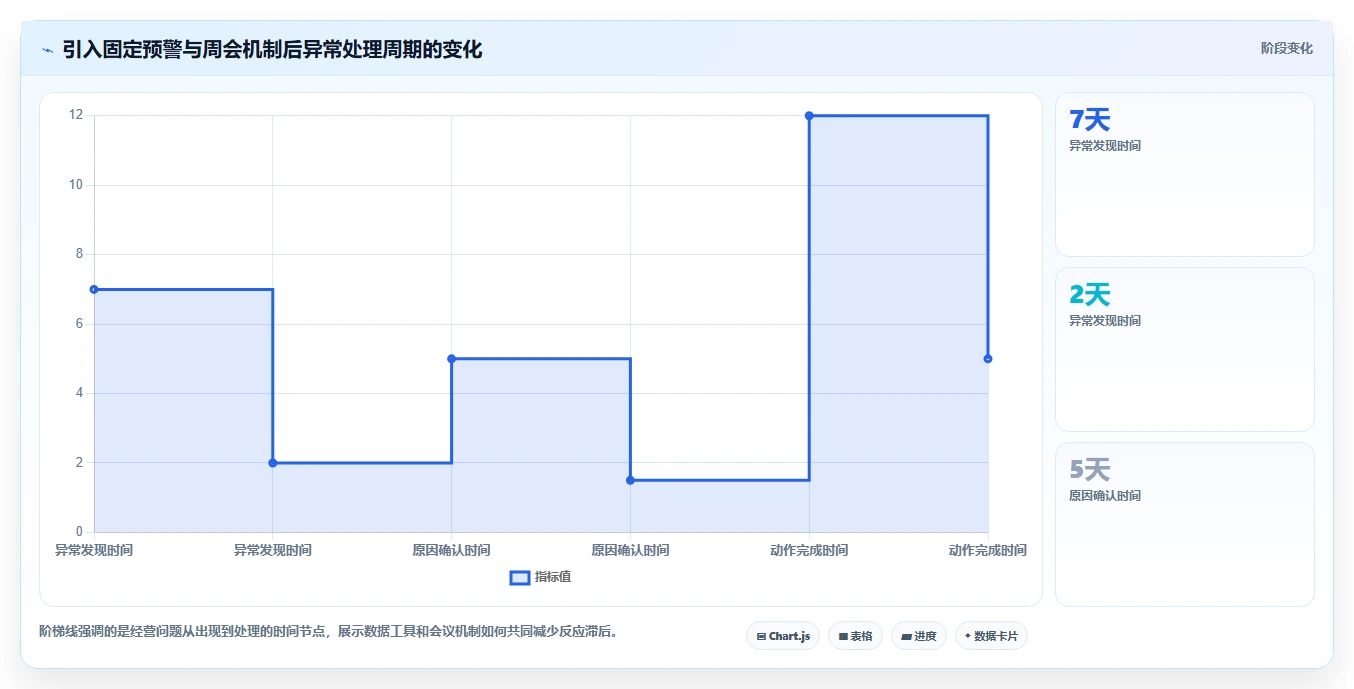Select the 数据卡片 tag chip

(x=991, y=636)
